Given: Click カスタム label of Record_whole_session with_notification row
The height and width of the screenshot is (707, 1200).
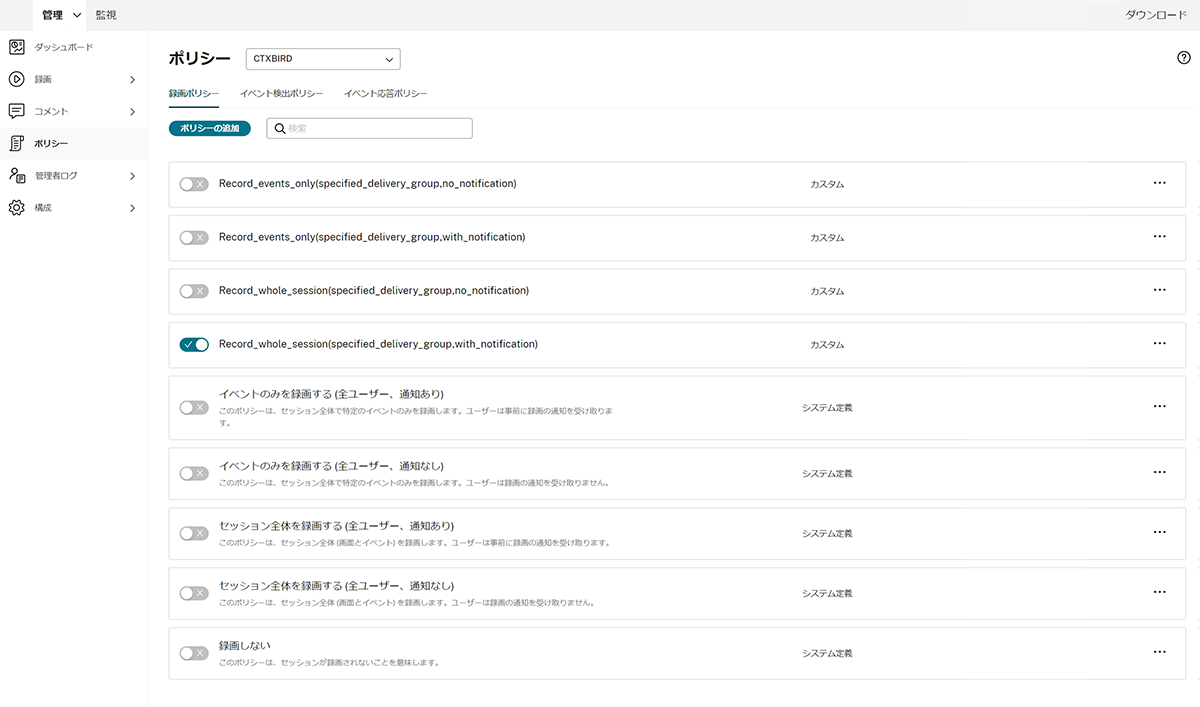Looking at the screenshot, I should [x=827, y=345].
